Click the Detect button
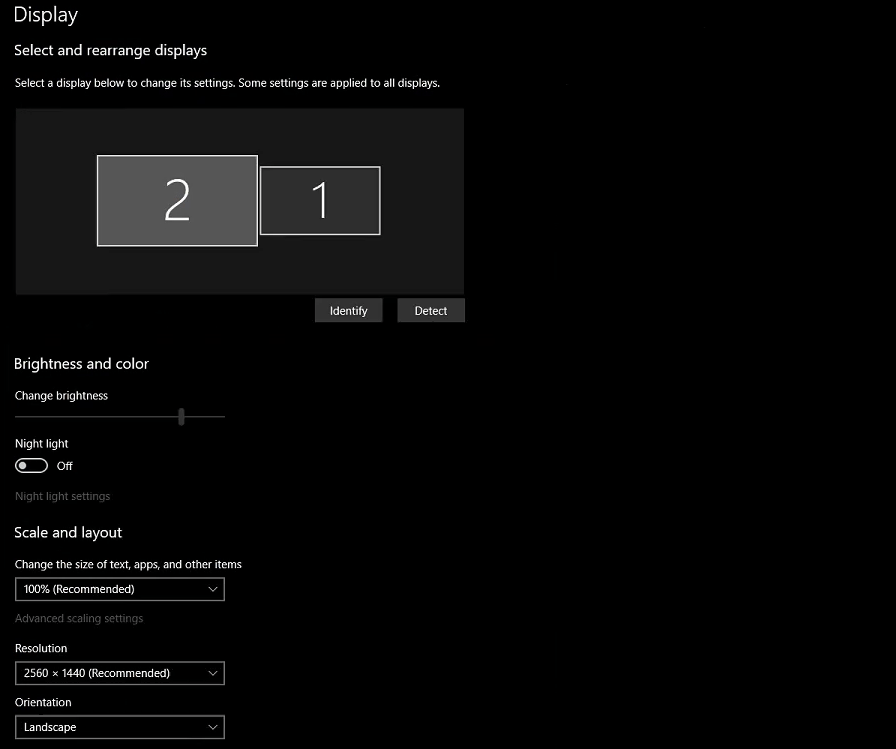896x749 pixels. [x=430, y=310]
